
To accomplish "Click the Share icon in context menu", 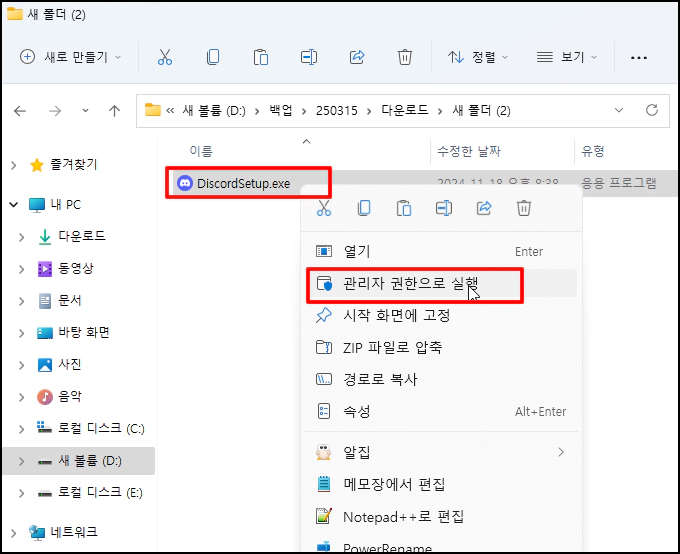I will (x=484, y=208).
